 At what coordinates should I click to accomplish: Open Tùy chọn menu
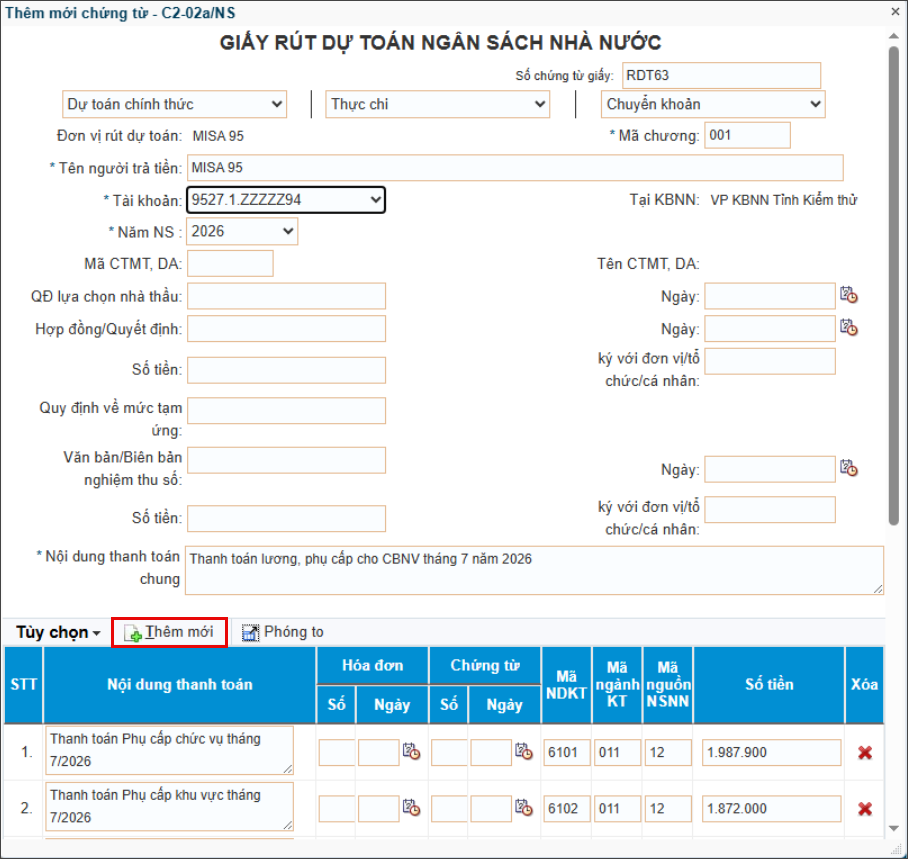[x=58, y=633]
